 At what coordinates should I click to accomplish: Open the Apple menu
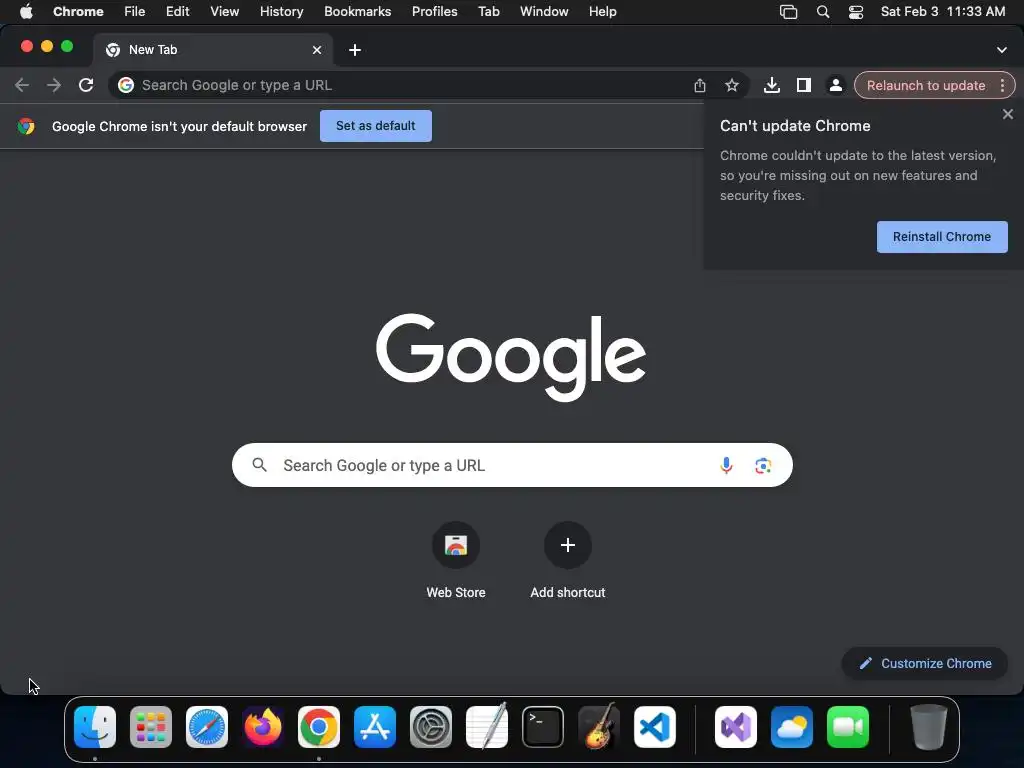coord(26,11)
